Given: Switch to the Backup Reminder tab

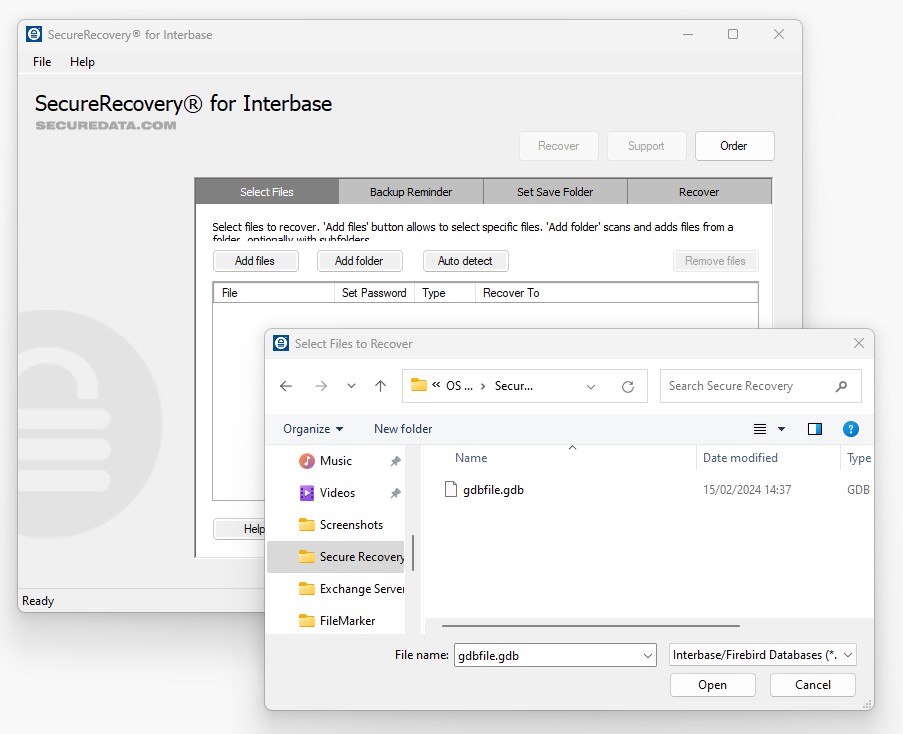Looking at the screenshot, I should (411, 192).
